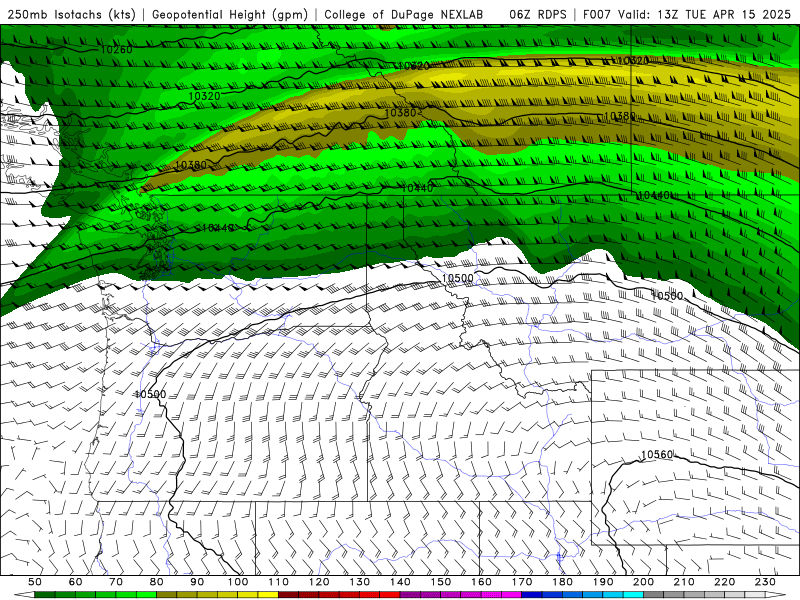Click the 'Geopotential Height (gpm)' title text

pos(230,14)
